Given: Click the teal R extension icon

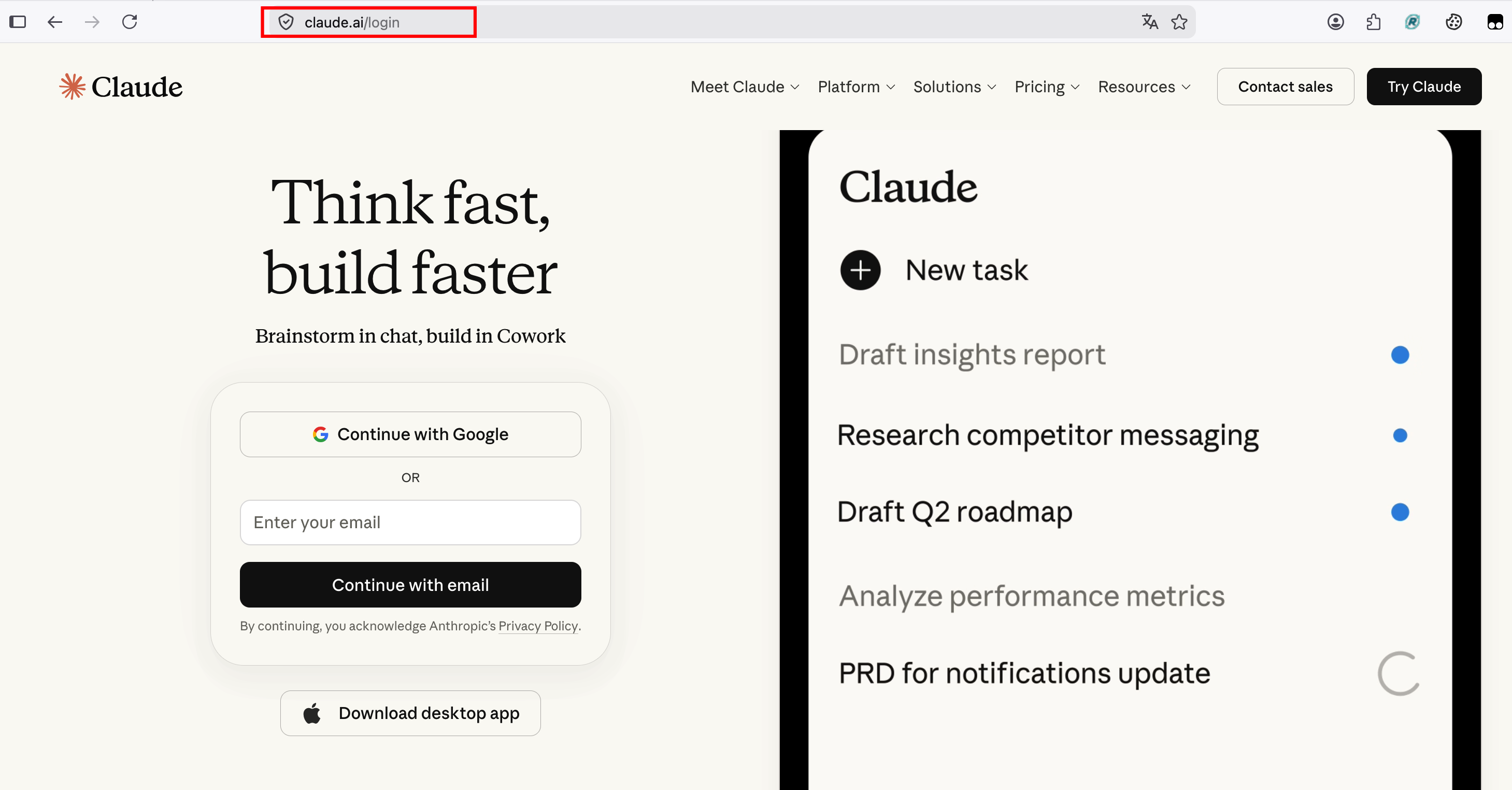Looking at the screenshot, I should click(x=1412, y=22).
